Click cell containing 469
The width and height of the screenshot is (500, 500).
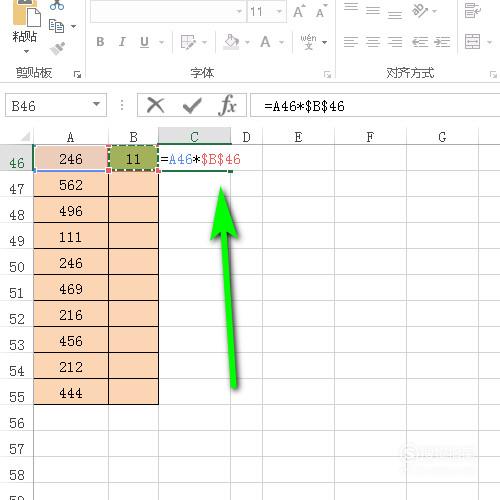pos(71,288)
